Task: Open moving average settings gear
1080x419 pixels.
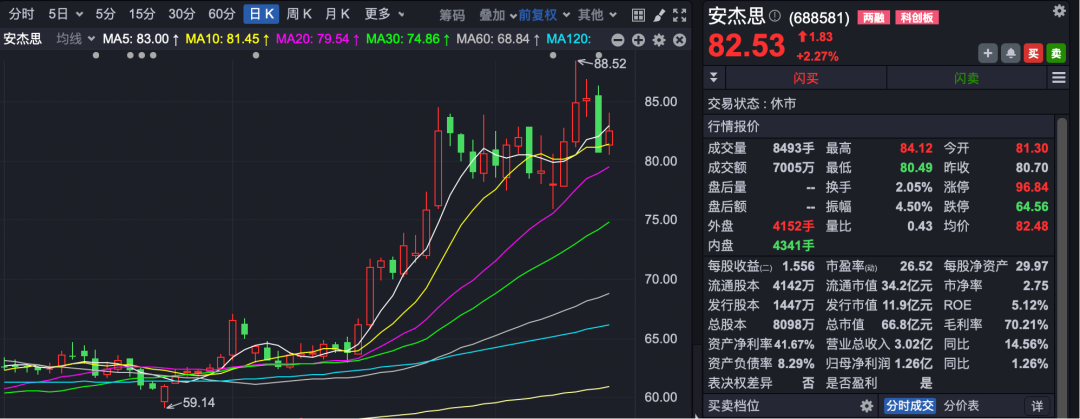Action: tap(658, 39)
